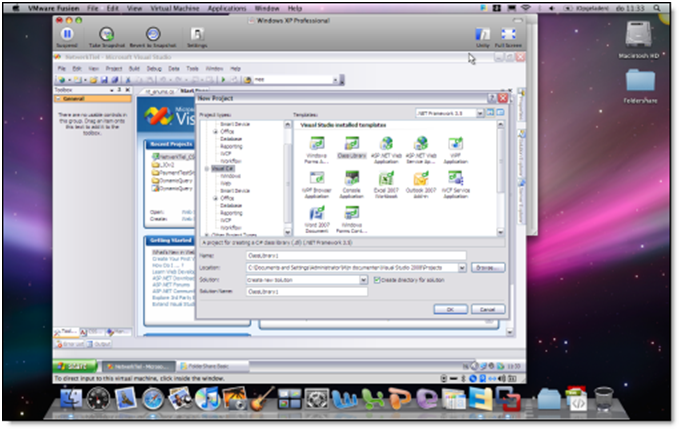Click the Save icon in Visual Studio toolbar
The height and width of the screenshot is (431, 681).
[104, 80]
